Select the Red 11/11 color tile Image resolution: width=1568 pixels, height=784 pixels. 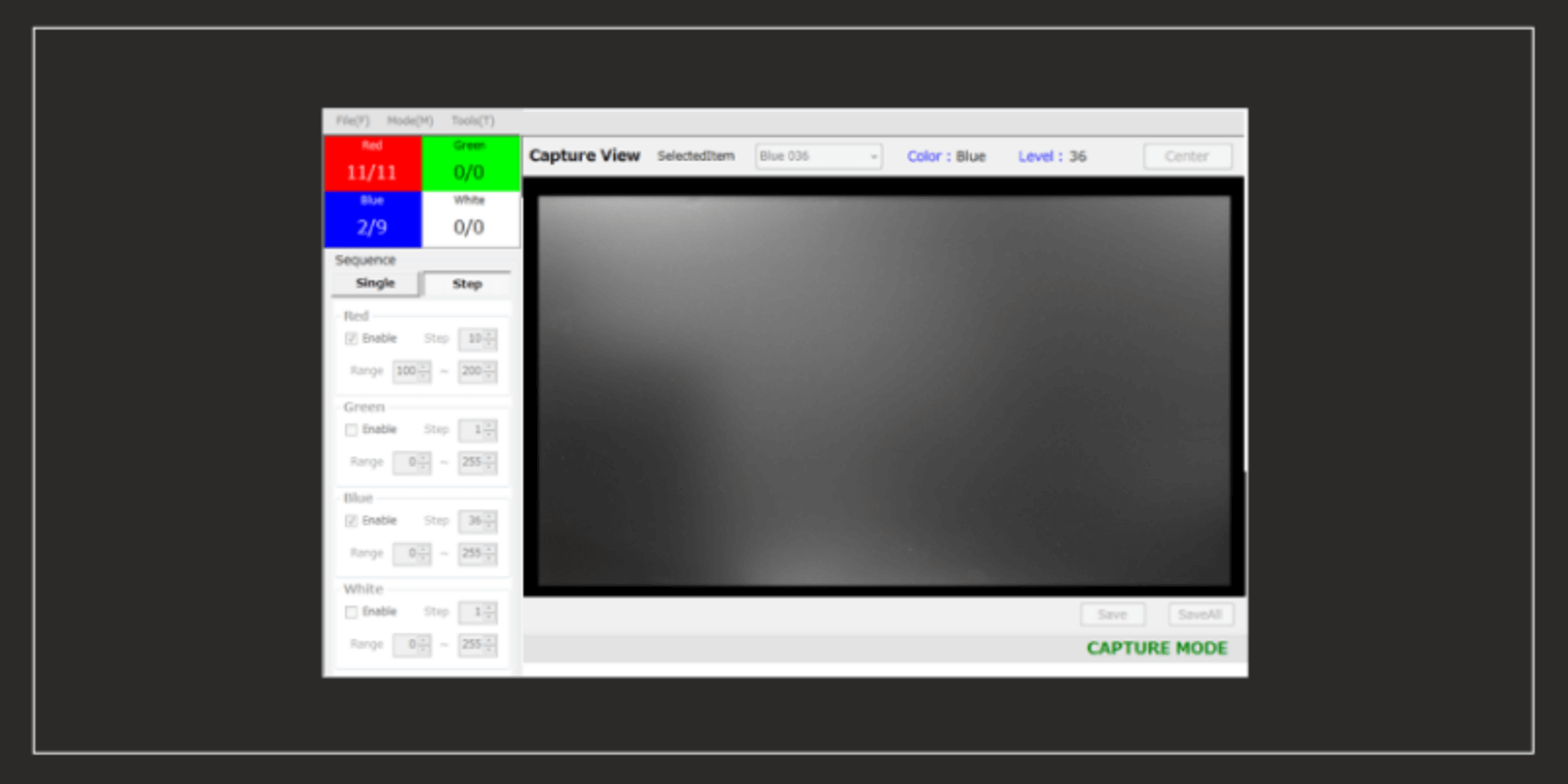(372, 164)
